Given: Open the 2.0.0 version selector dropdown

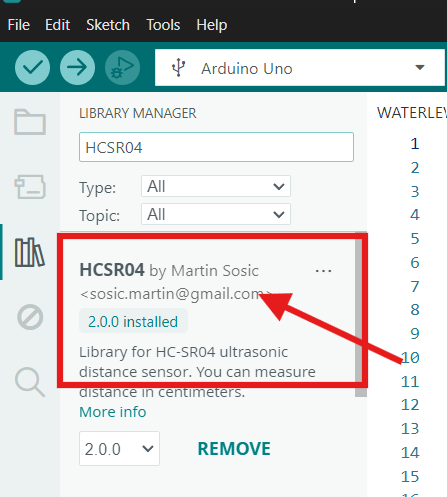Looking at the screenshot, I should pos(119,449).
